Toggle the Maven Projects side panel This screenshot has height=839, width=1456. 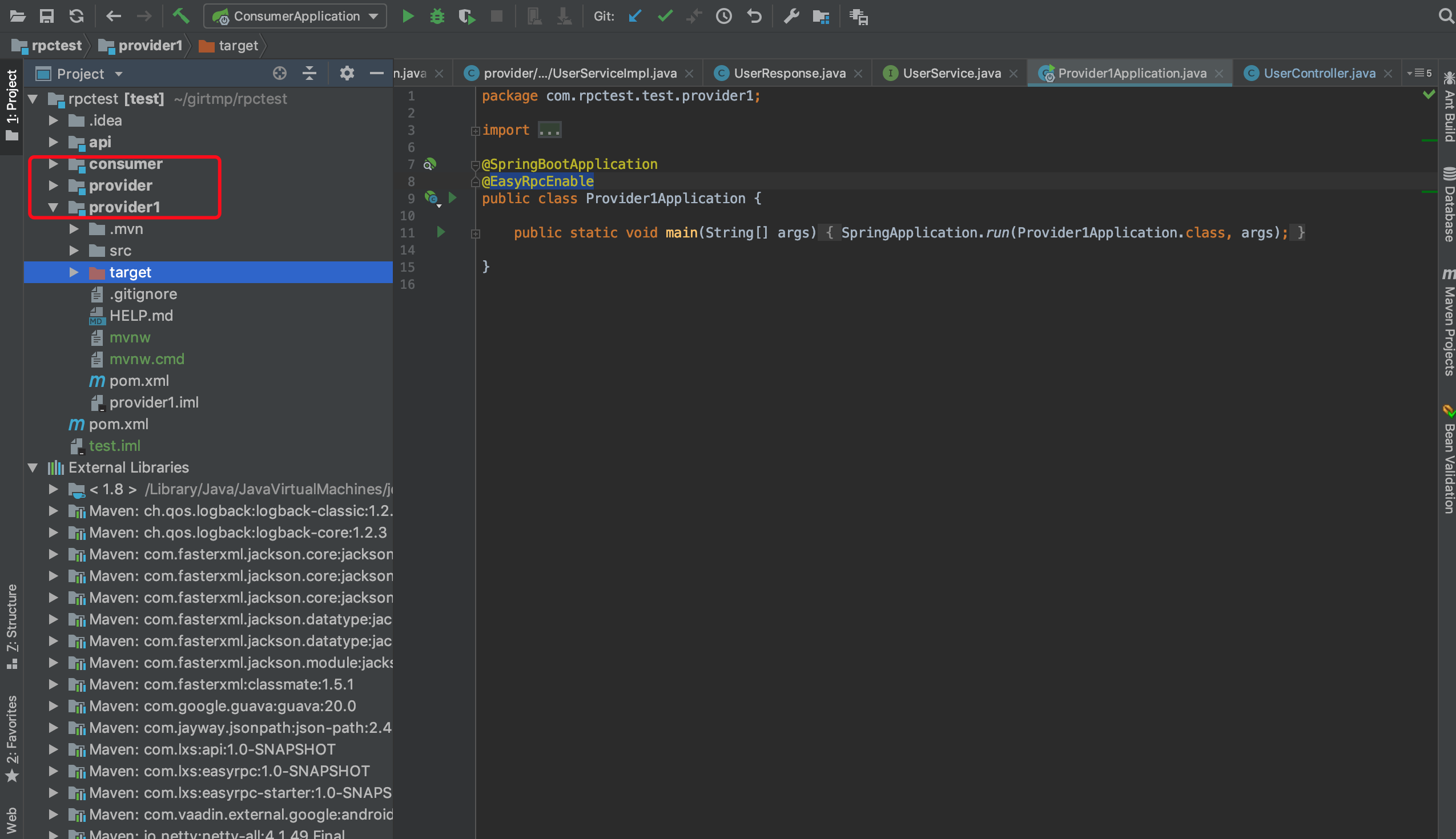click(x=1448, y=322)
